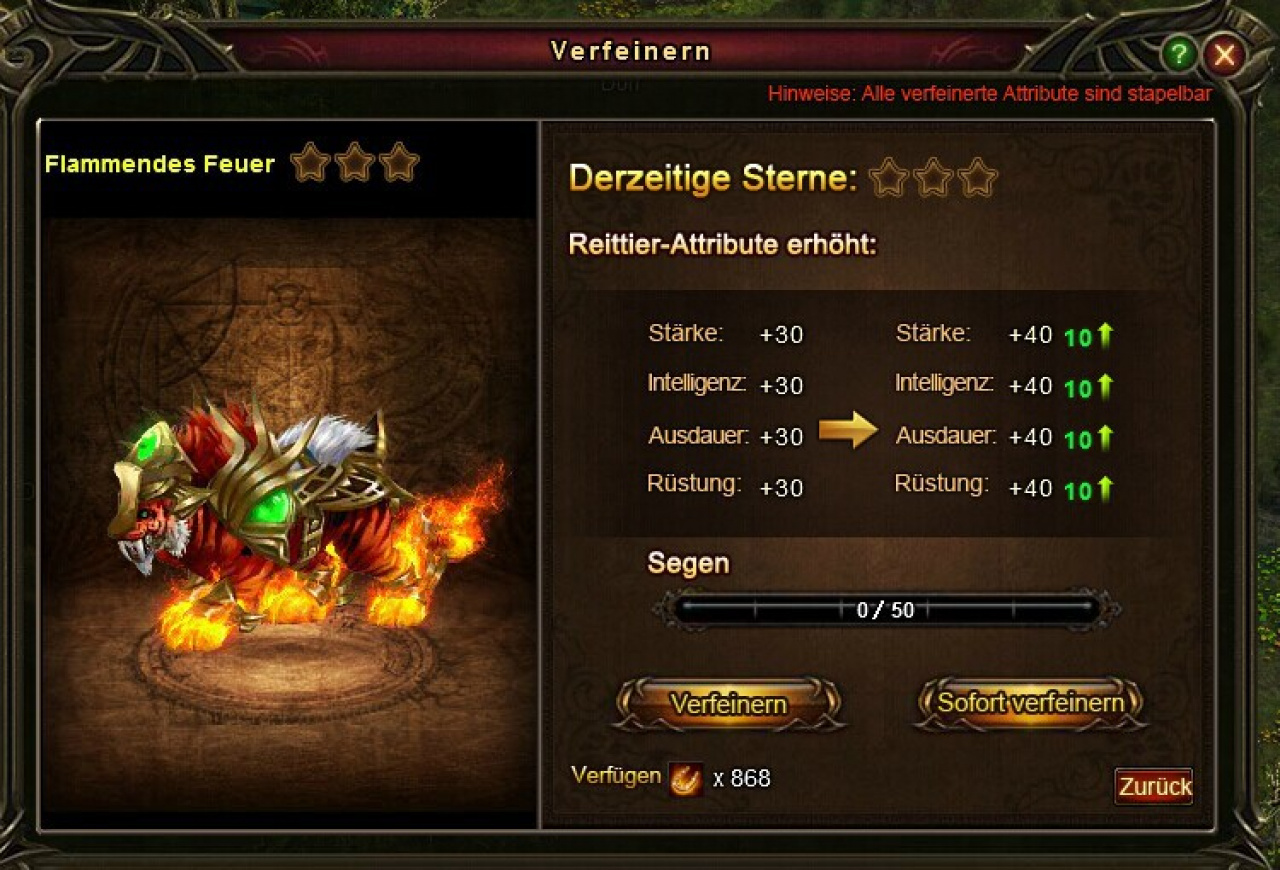
Task: Click the green up arrow beside Intelligenz +40
Action: [x=1105, y=386]
